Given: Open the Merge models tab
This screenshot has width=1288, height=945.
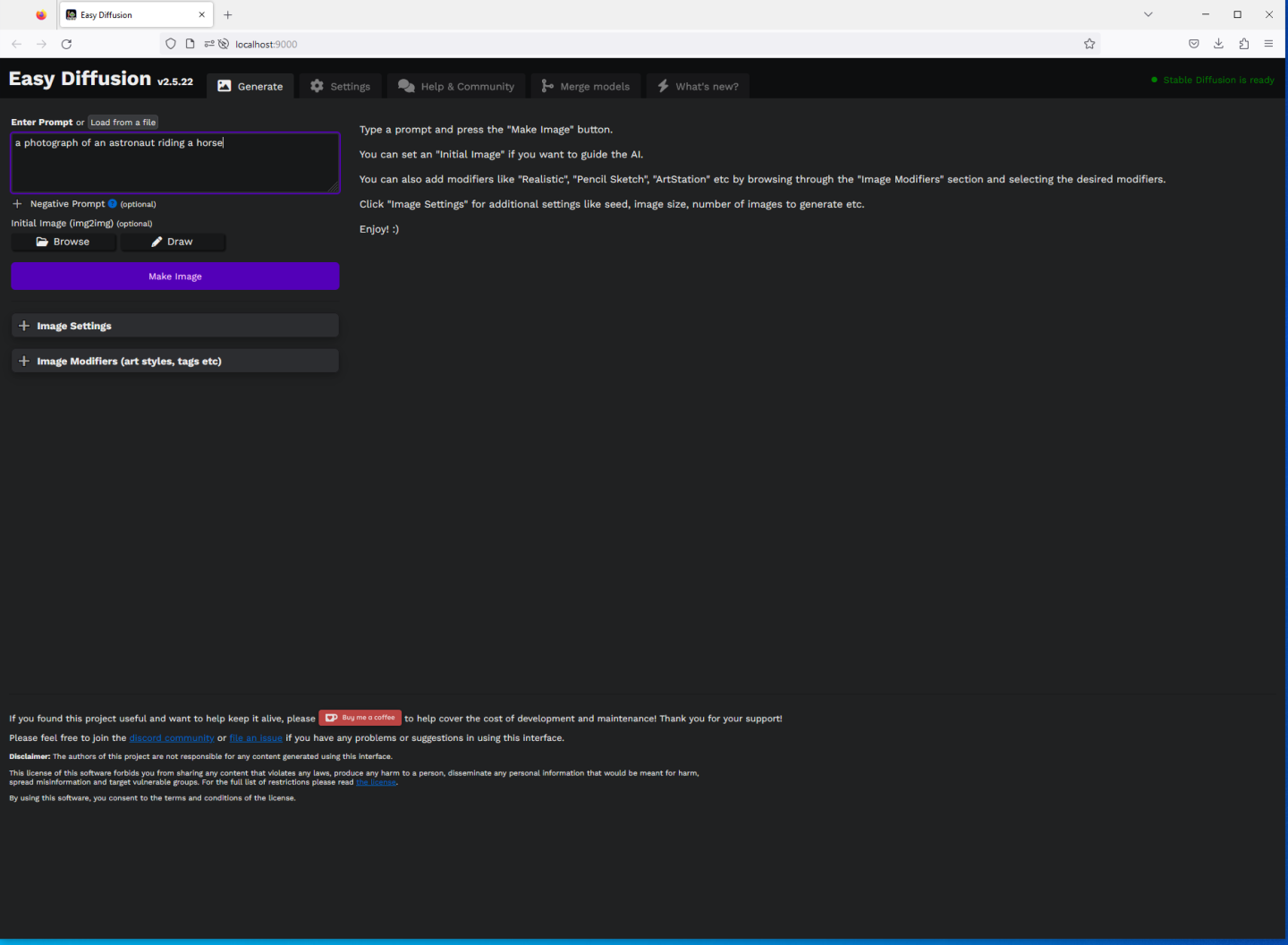Looking at the screenshot, I should click(586, 87).
